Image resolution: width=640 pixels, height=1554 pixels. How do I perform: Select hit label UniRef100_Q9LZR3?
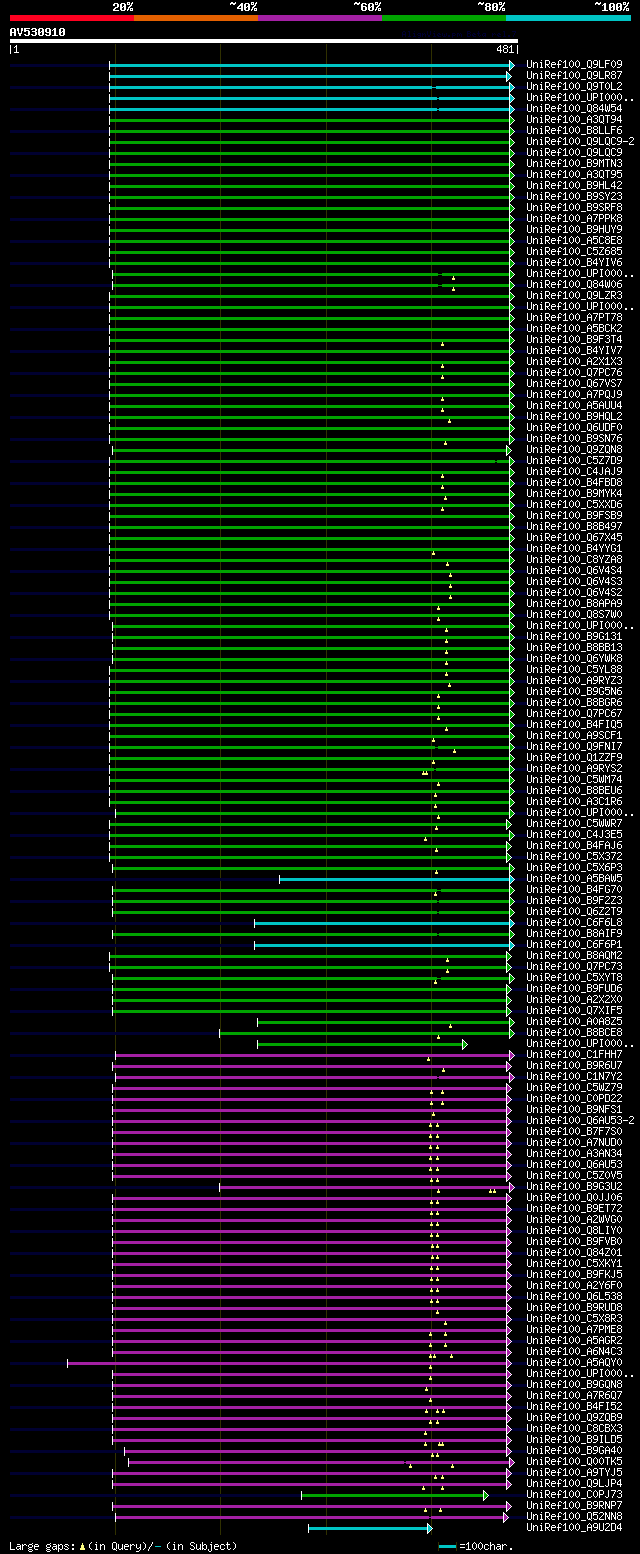click(574, 295)
